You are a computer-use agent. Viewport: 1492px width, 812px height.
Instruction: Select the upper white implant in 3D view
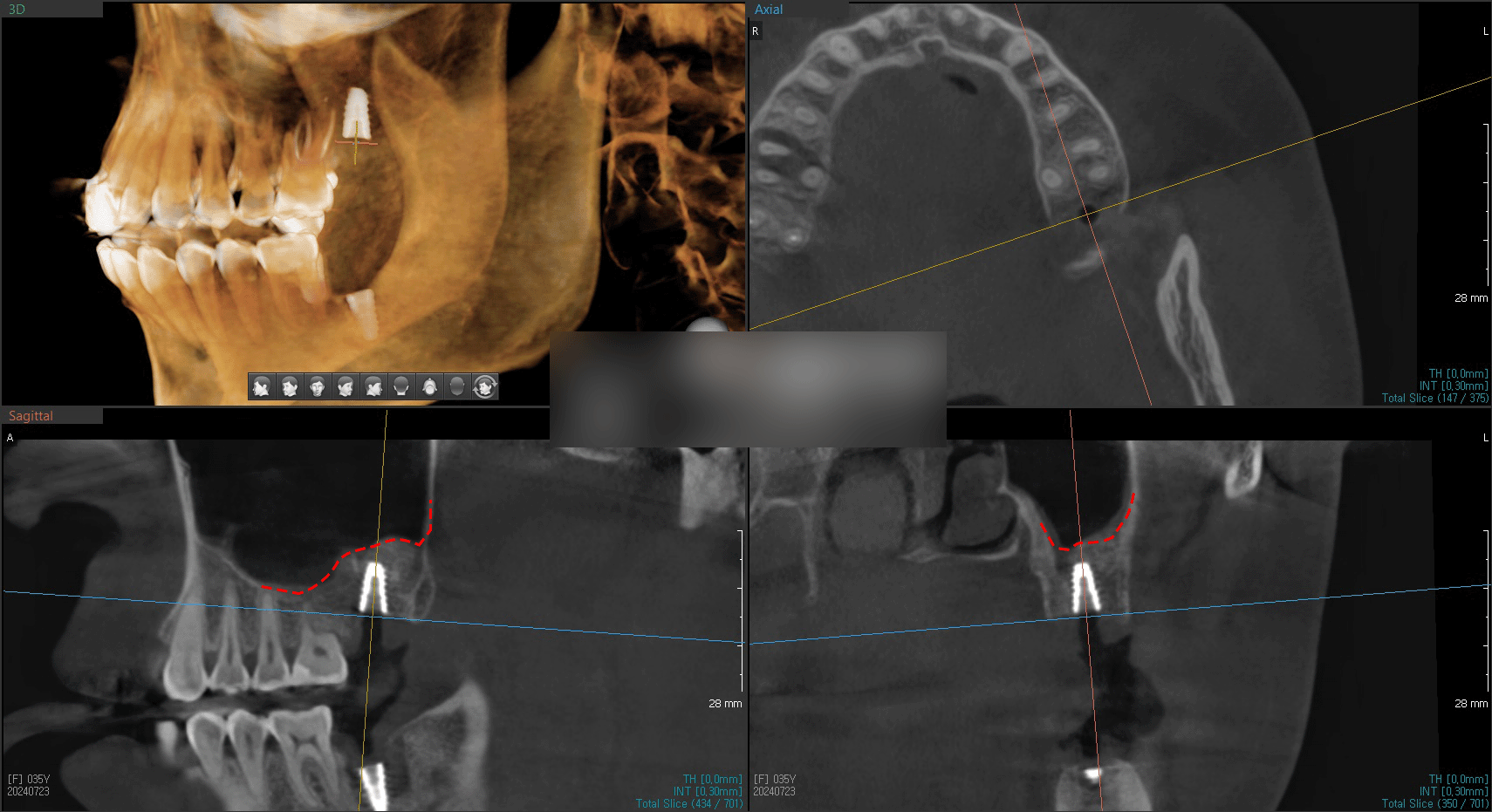pyautogui.click(x=355, y=113)
